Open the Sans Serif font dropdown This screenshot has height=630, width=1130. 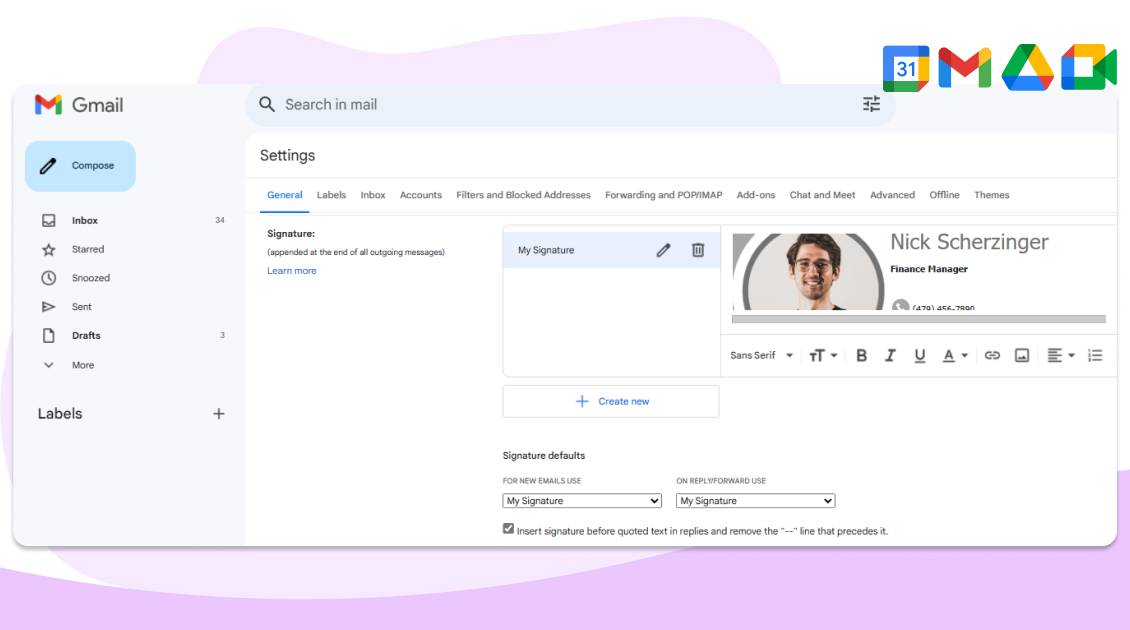click(761, 355)
